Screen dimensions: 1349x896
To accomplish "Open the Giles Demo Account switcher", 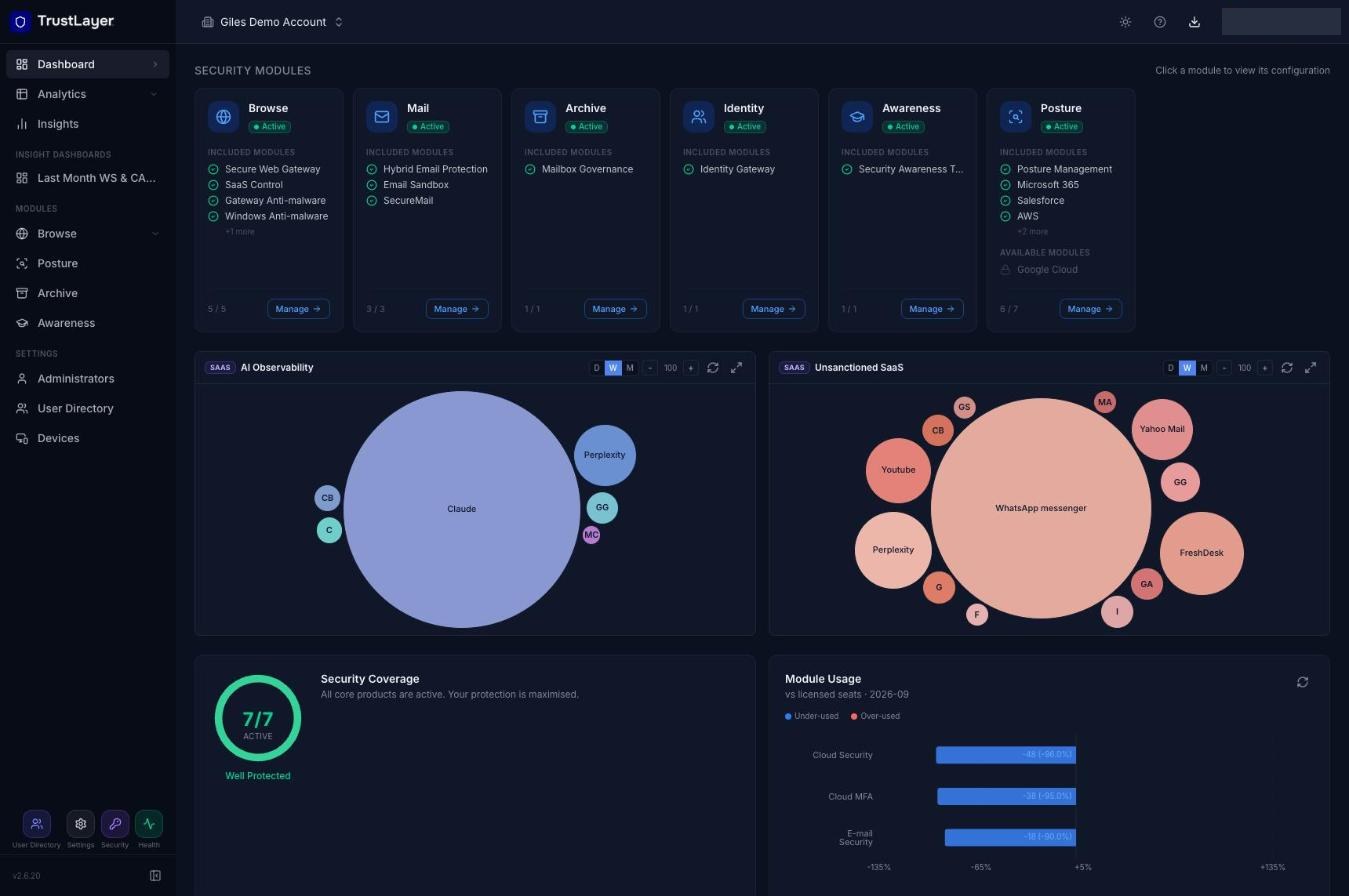I will (272, 22).
